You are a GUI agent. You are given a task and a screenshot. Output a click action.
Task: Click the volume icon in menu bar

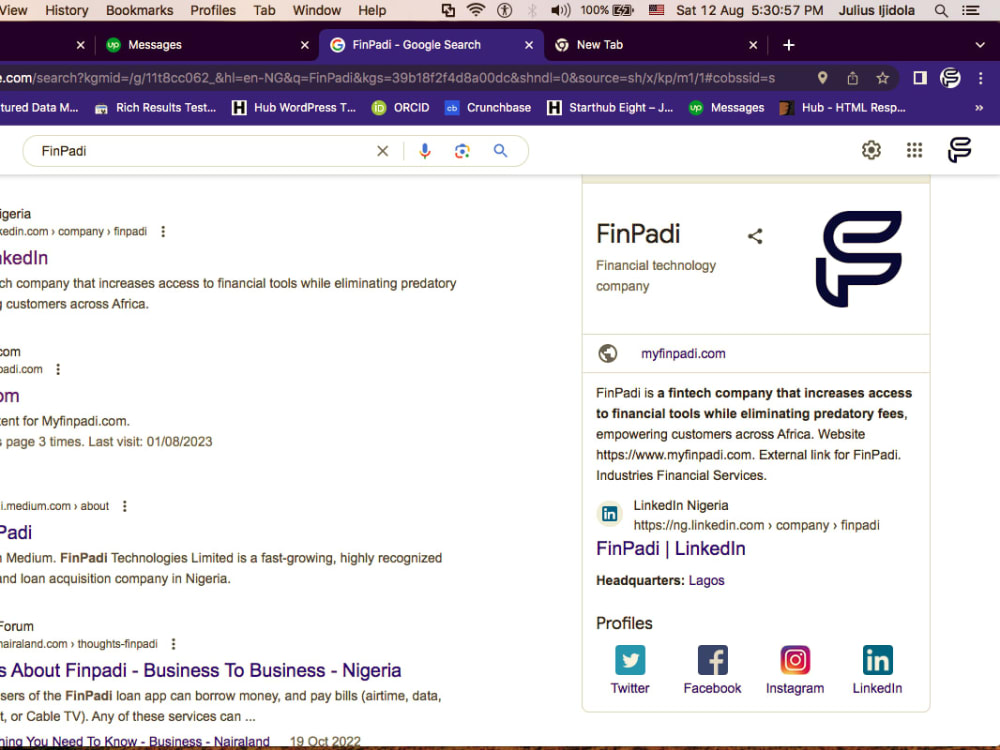pyautogui.click(x=561, y=10)
